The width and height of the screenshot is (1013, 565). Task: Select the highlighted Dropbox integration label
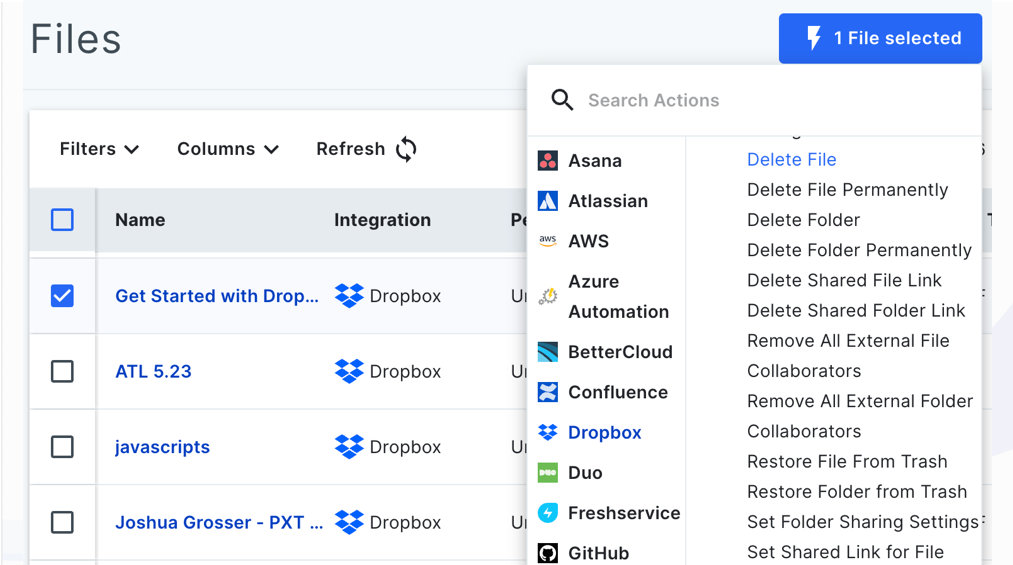(x=605, y=432)
